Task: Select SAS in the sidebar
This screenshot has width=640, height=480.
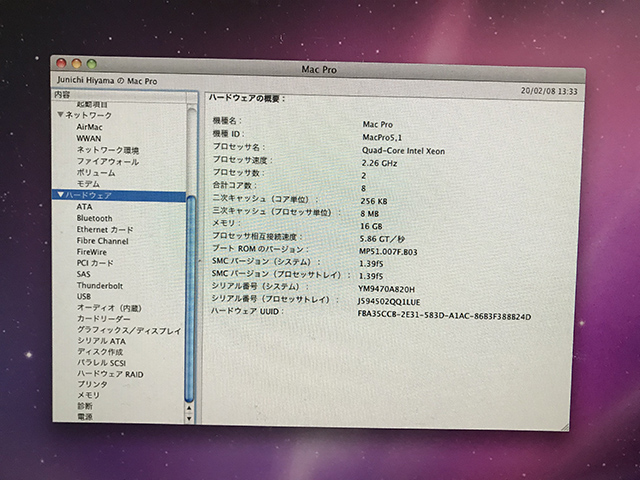Action: [x=84, y=274]
